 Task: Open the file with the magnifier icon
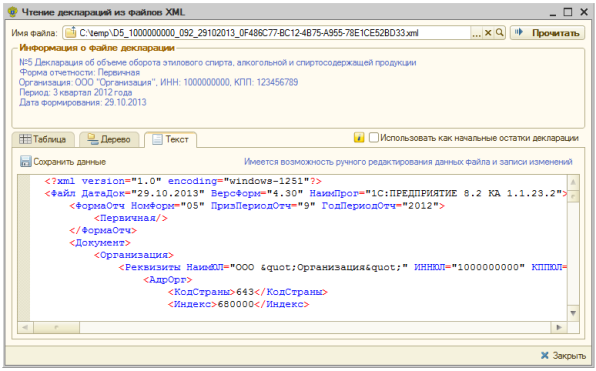coord(499,33)
